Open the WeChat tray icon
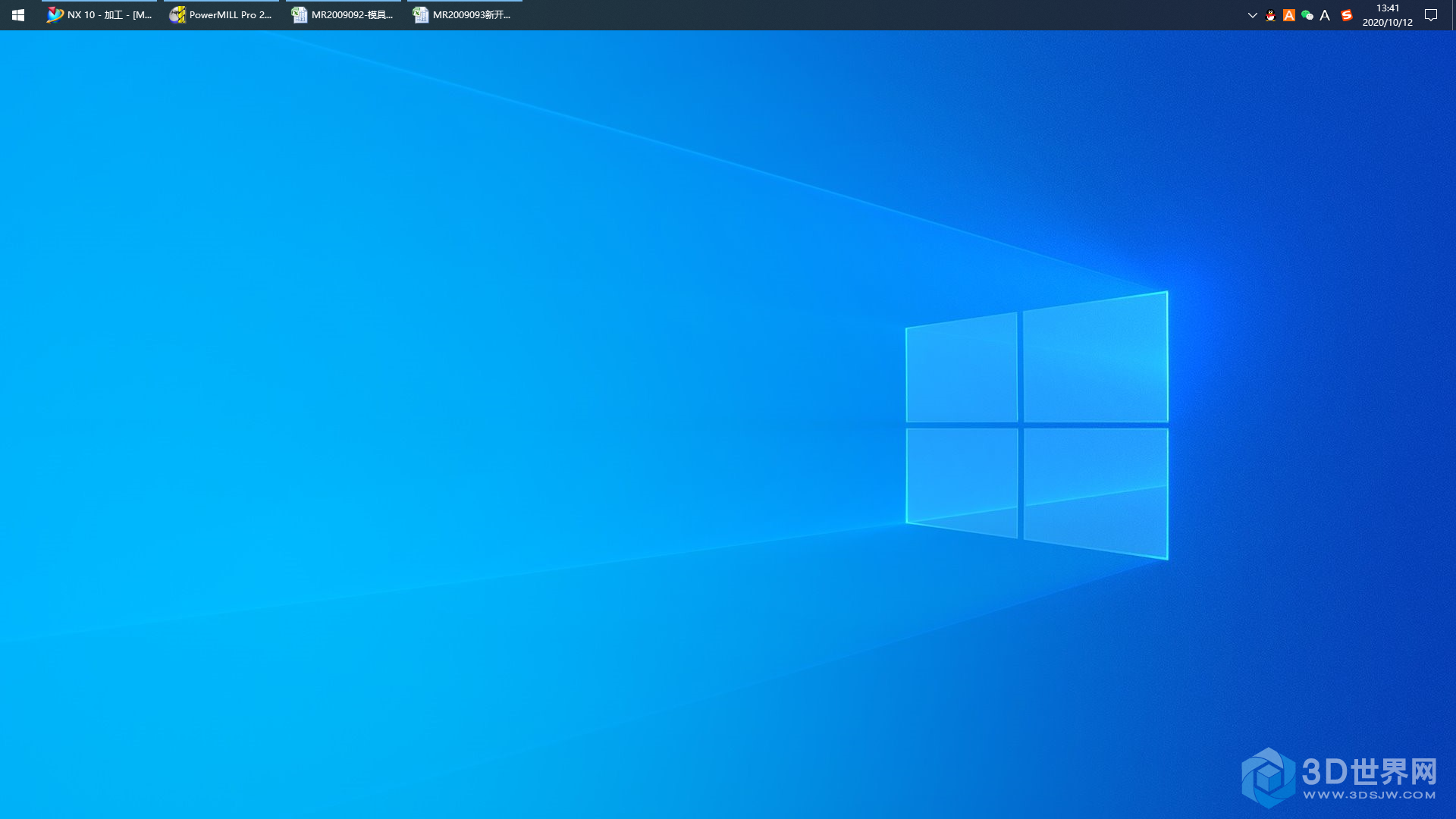 [1307, 15]
